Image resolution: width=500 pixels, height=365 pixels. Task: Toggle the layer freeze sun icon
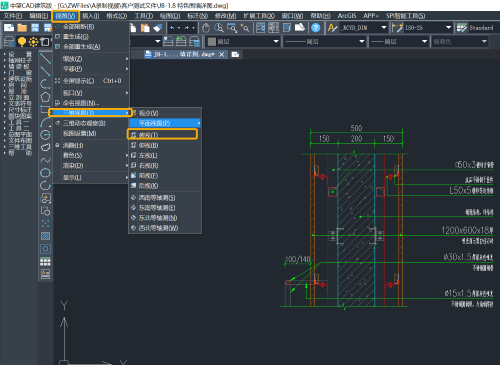point(33,42)
